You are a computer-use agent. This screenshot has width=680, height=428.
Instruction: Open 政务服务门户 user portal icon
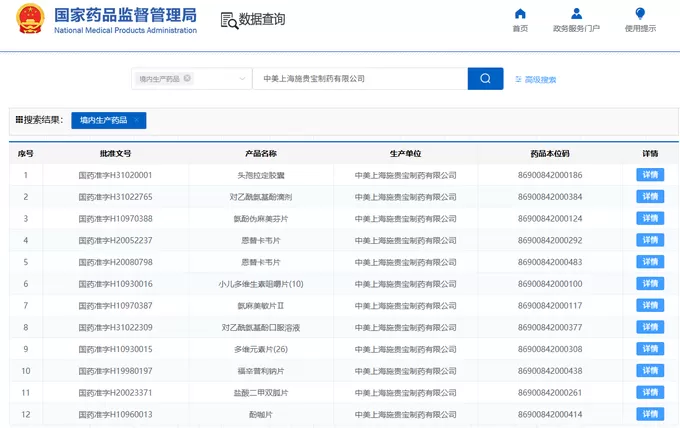click(x=576, y=13)
